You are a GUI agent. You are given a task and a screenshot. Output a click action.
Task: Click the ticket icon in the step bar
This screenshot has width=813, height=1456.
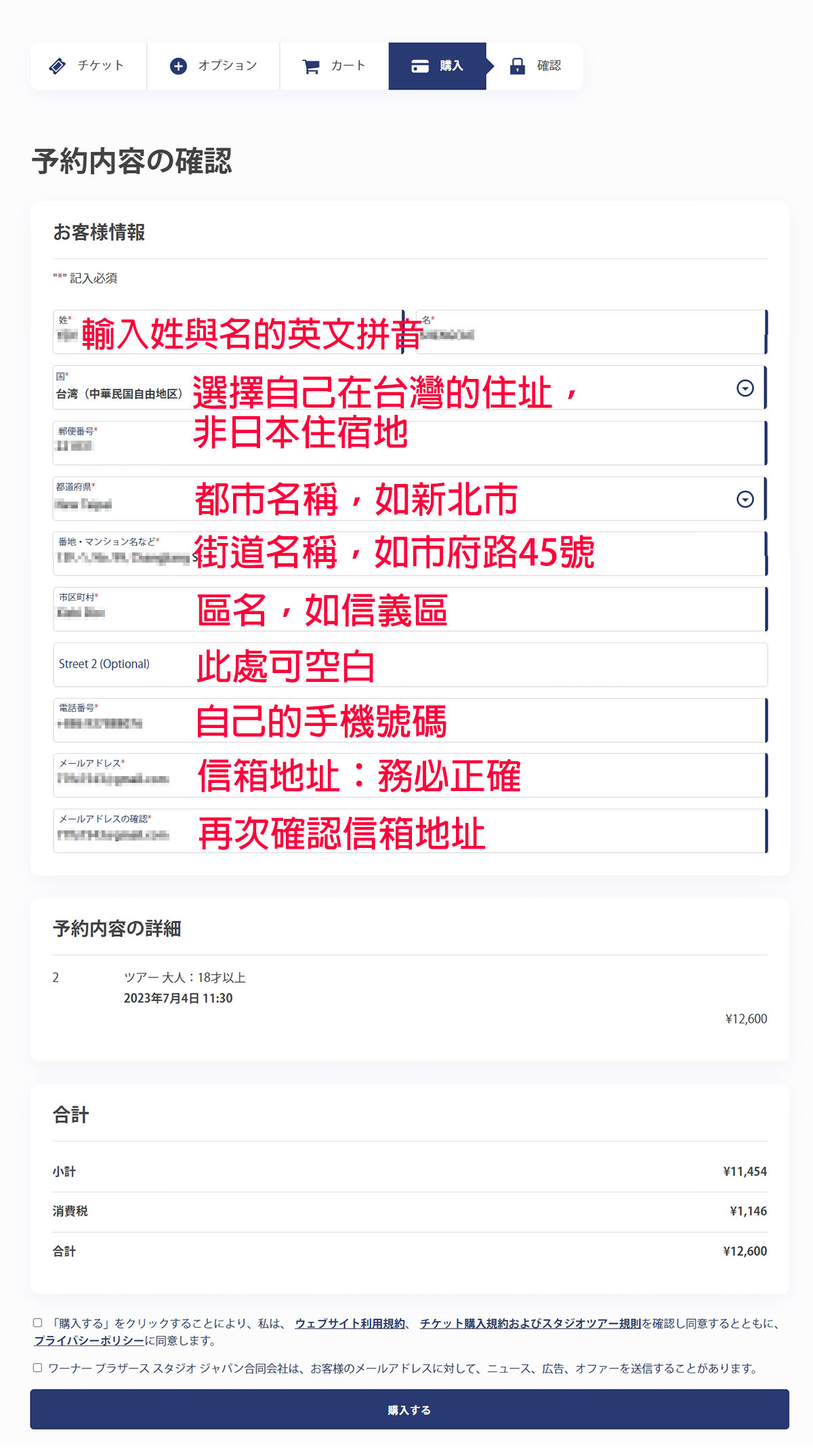(x=58, y=66)
